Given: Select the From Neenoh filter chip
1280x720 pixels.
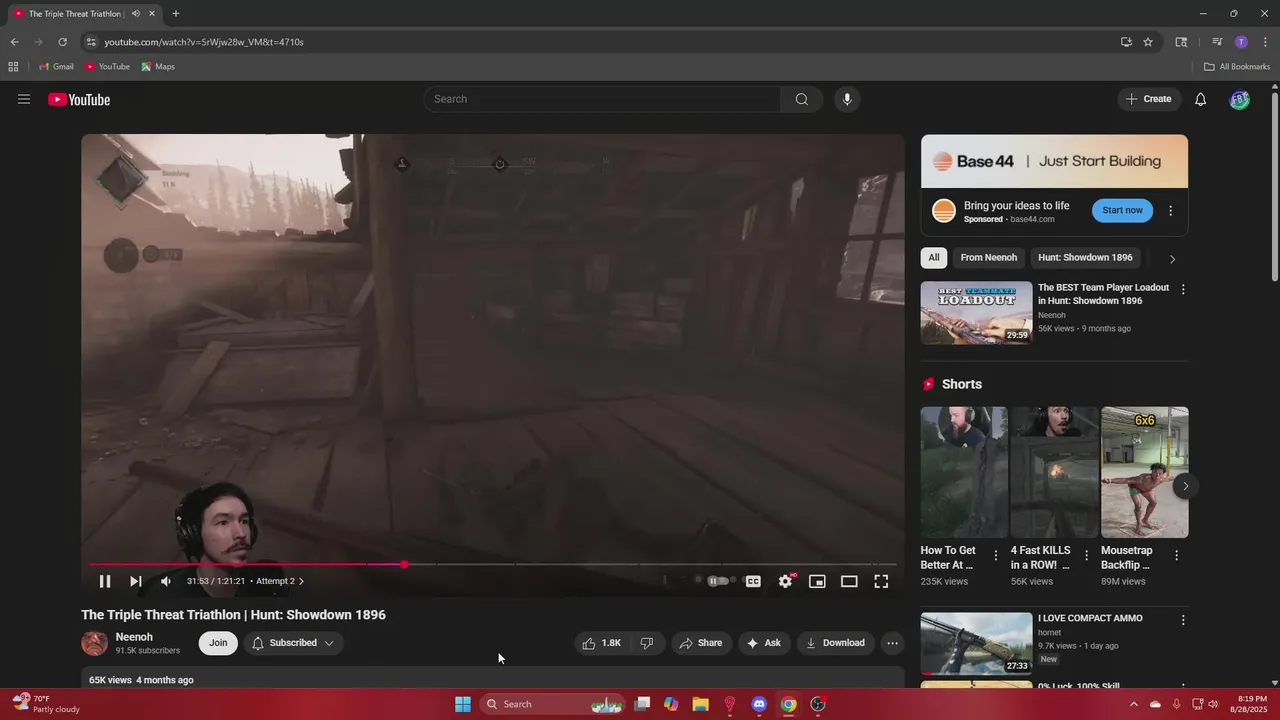Looking at the screenshot, I should coord(989,258).
